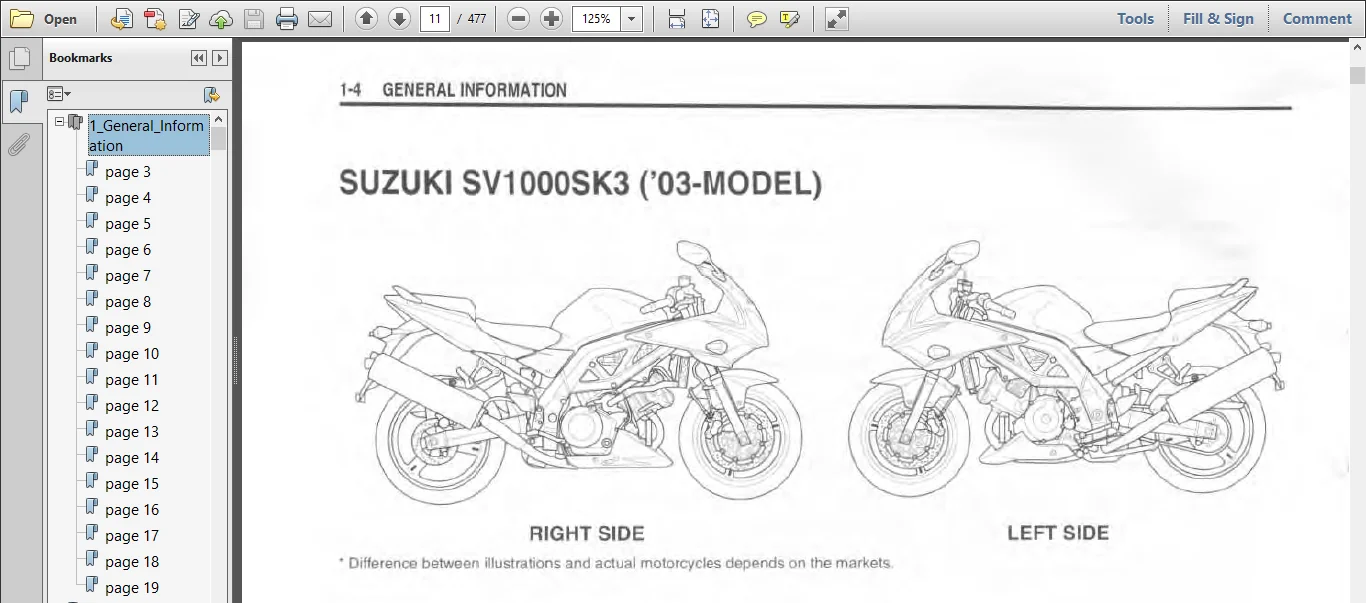Click the 'Difference between illustrations' footnote text
This screenshot has width=1366, height=603.
[616, 563]
